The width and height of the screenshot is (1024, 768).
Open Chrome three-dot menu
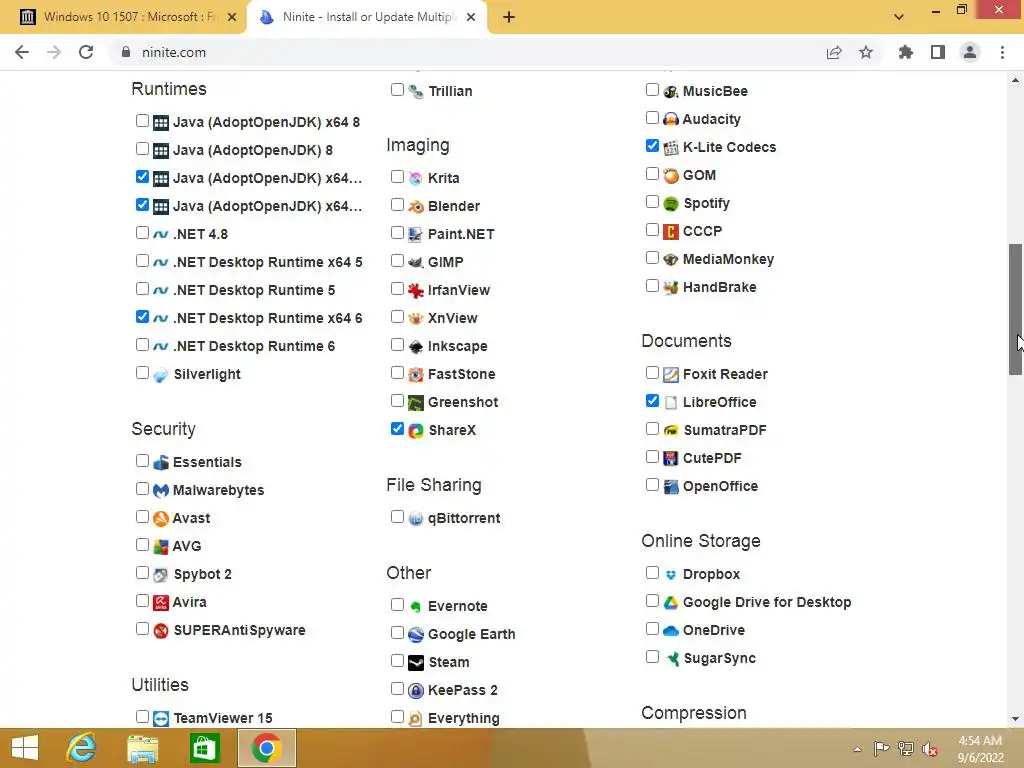coord(1002,52)
